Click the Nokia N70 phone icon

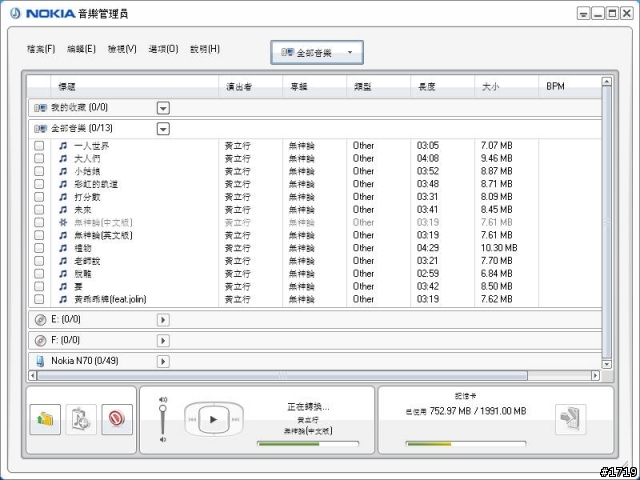40,361
